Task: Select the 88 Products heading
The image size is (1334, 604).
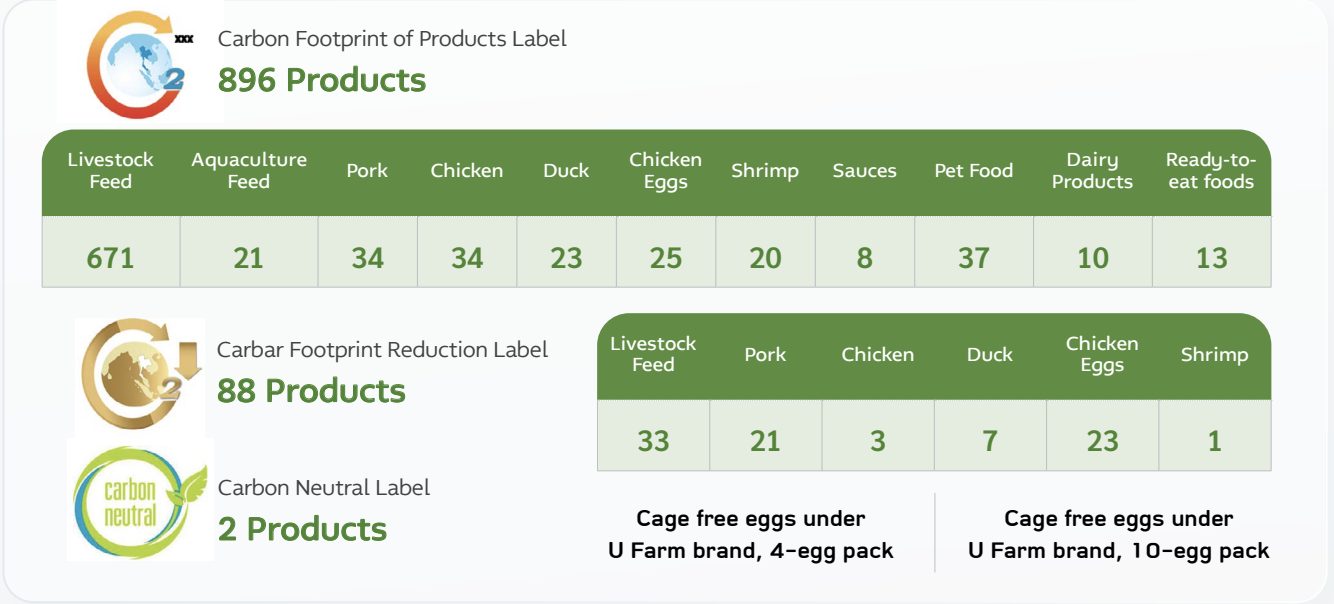Action: click(x=311, y=390)
